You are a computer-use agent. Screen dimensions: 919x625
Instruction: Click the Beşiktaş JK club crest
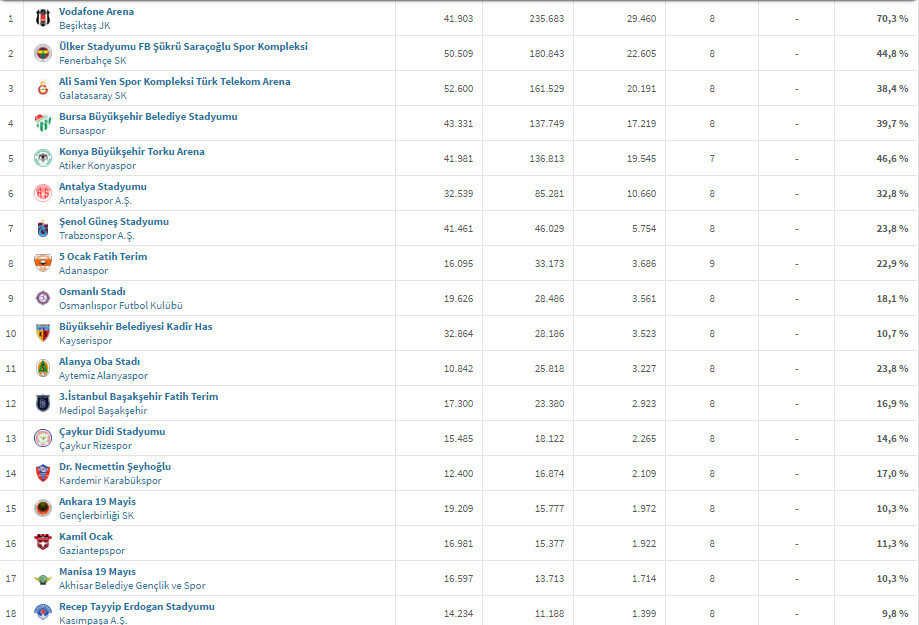[x=43, y=18]
